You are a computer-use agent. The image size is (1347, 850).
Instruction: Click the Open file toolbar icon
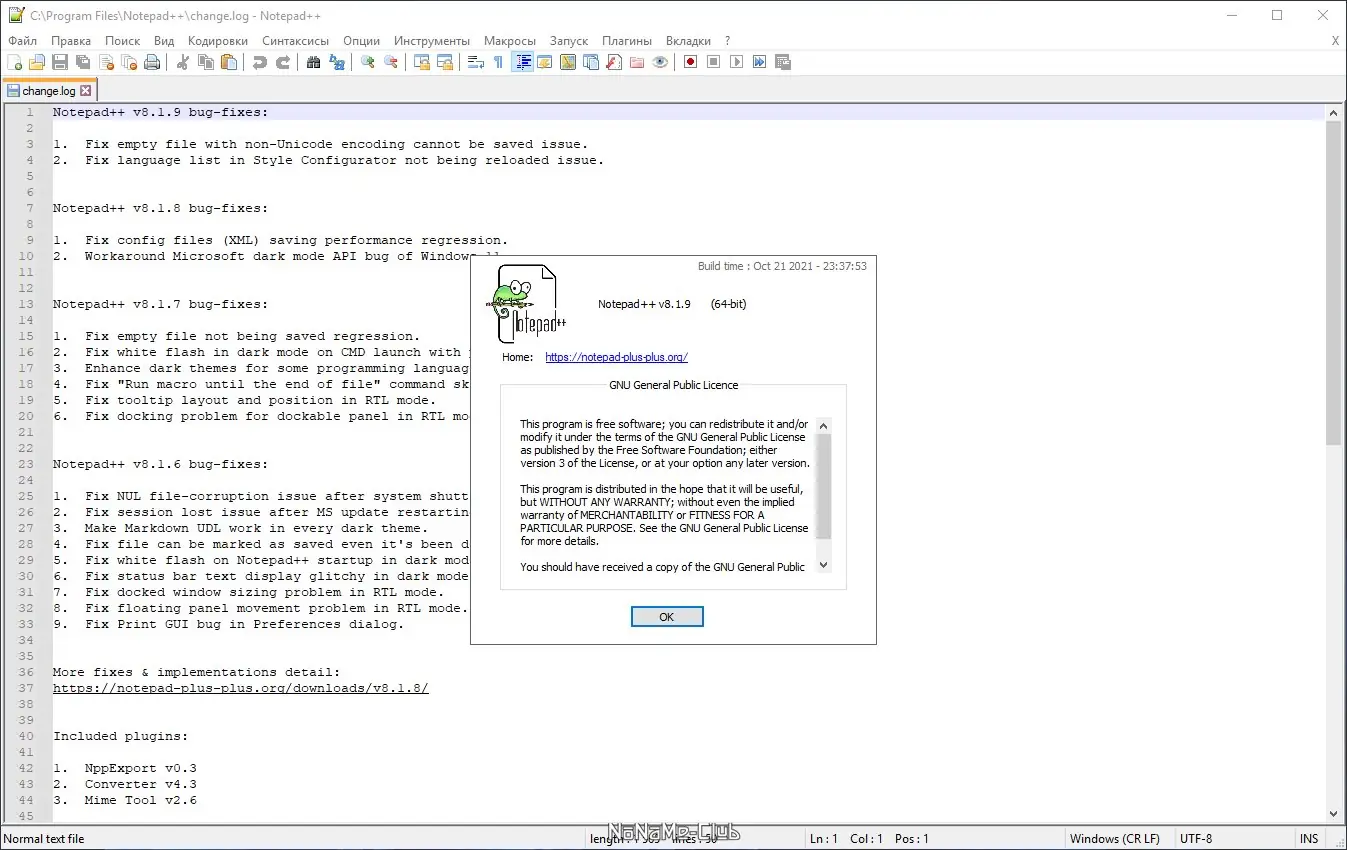point(37,62)
